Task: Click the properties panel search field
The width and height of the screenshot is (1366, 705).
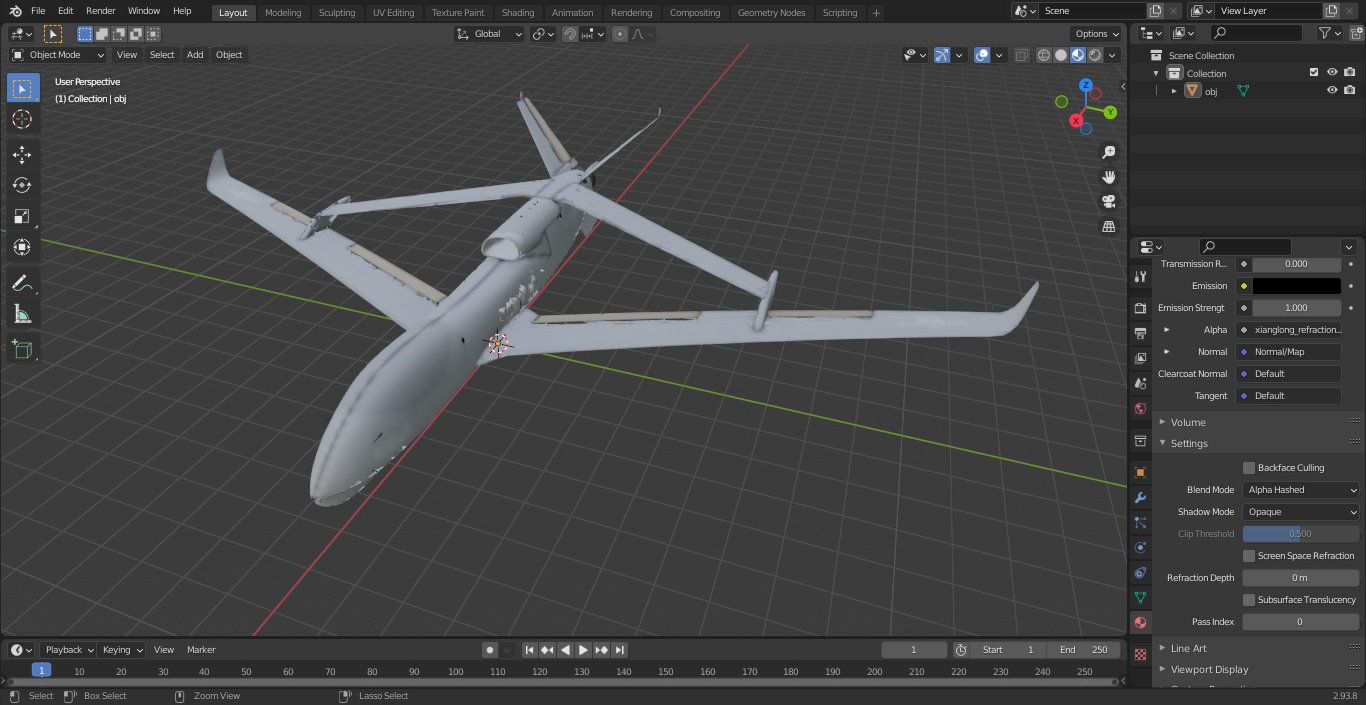Action: (1245, 247)
